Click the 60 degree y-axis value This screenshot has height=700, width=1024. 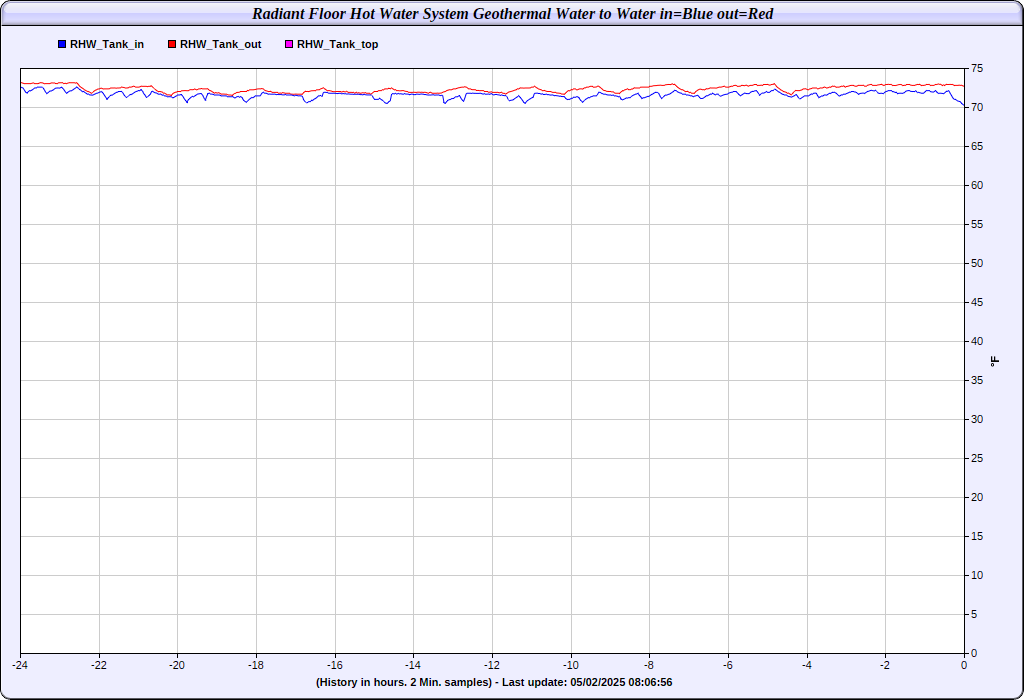coord(977,185)
